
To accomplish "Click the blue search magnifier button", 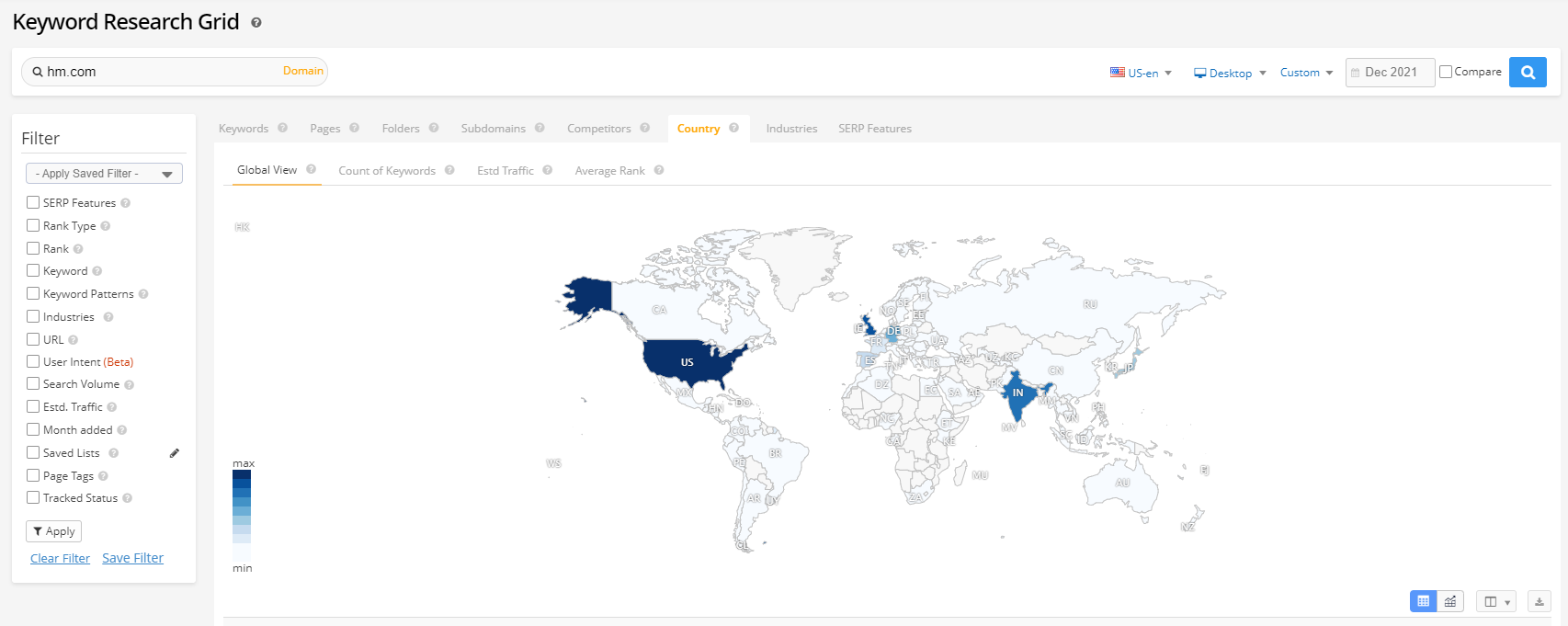I will point(1528,72).
